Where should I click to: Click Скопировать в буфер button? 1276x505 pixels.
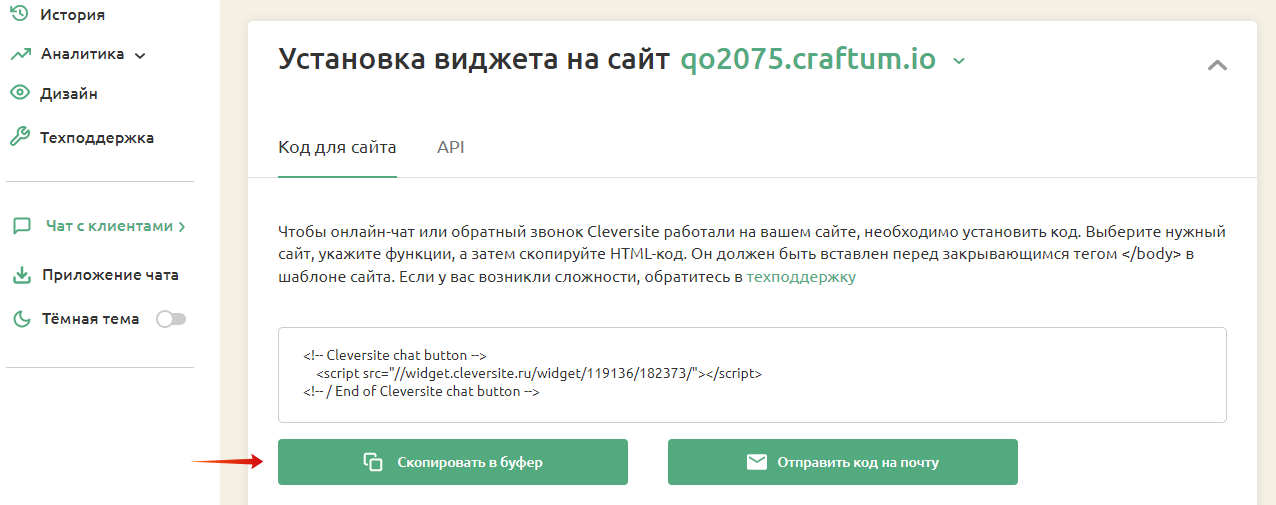[453, 462]
